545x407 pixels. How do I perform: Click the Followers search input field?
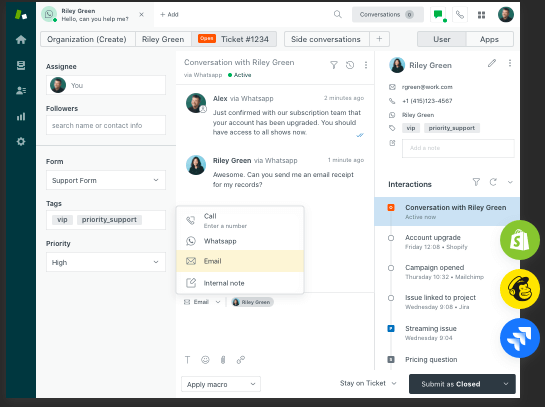coord(106,125)
